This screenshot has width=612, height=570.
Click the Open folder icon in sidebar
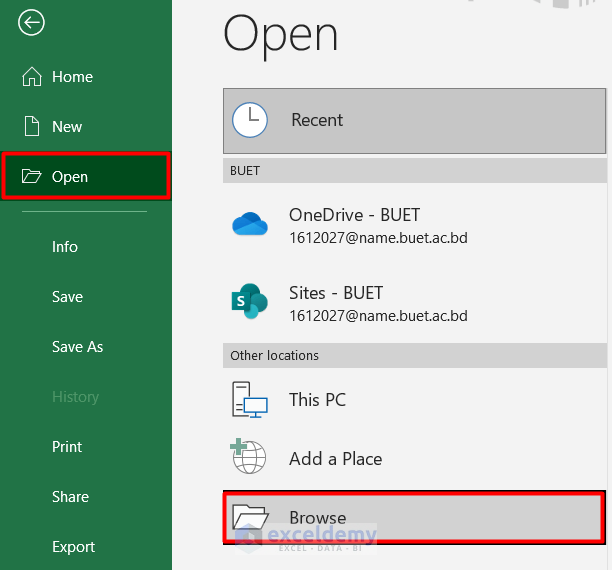pyautogui.click(x=31, y=176)
